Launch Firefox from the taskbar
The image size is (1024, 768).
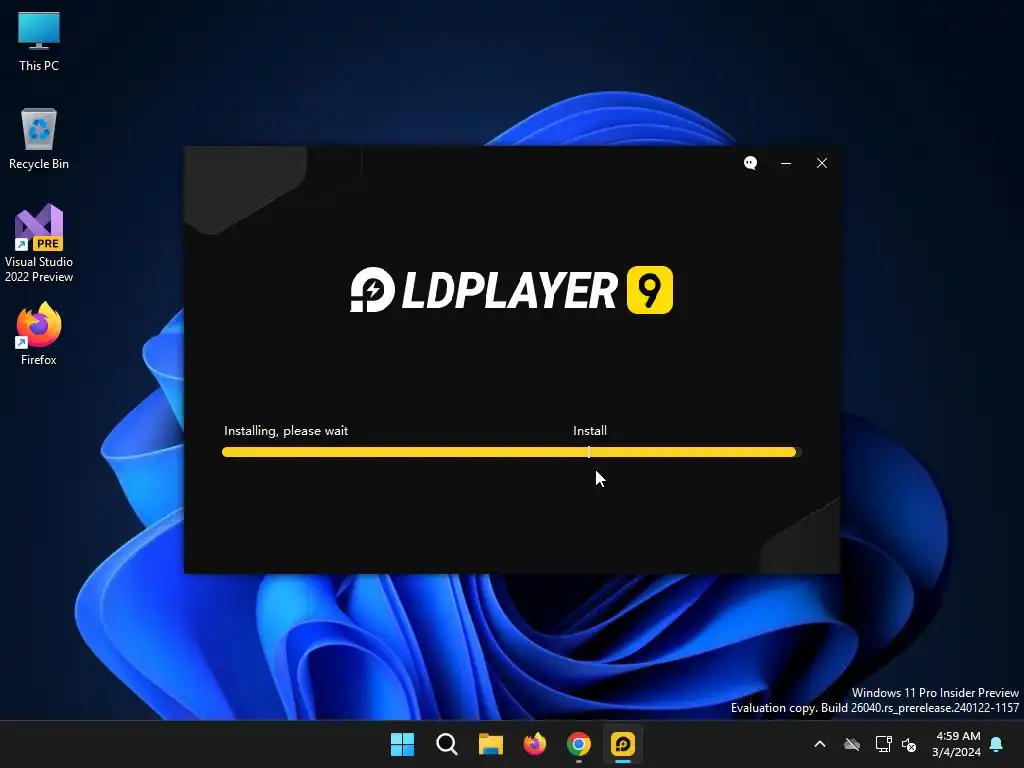click(x=535, y=744)
